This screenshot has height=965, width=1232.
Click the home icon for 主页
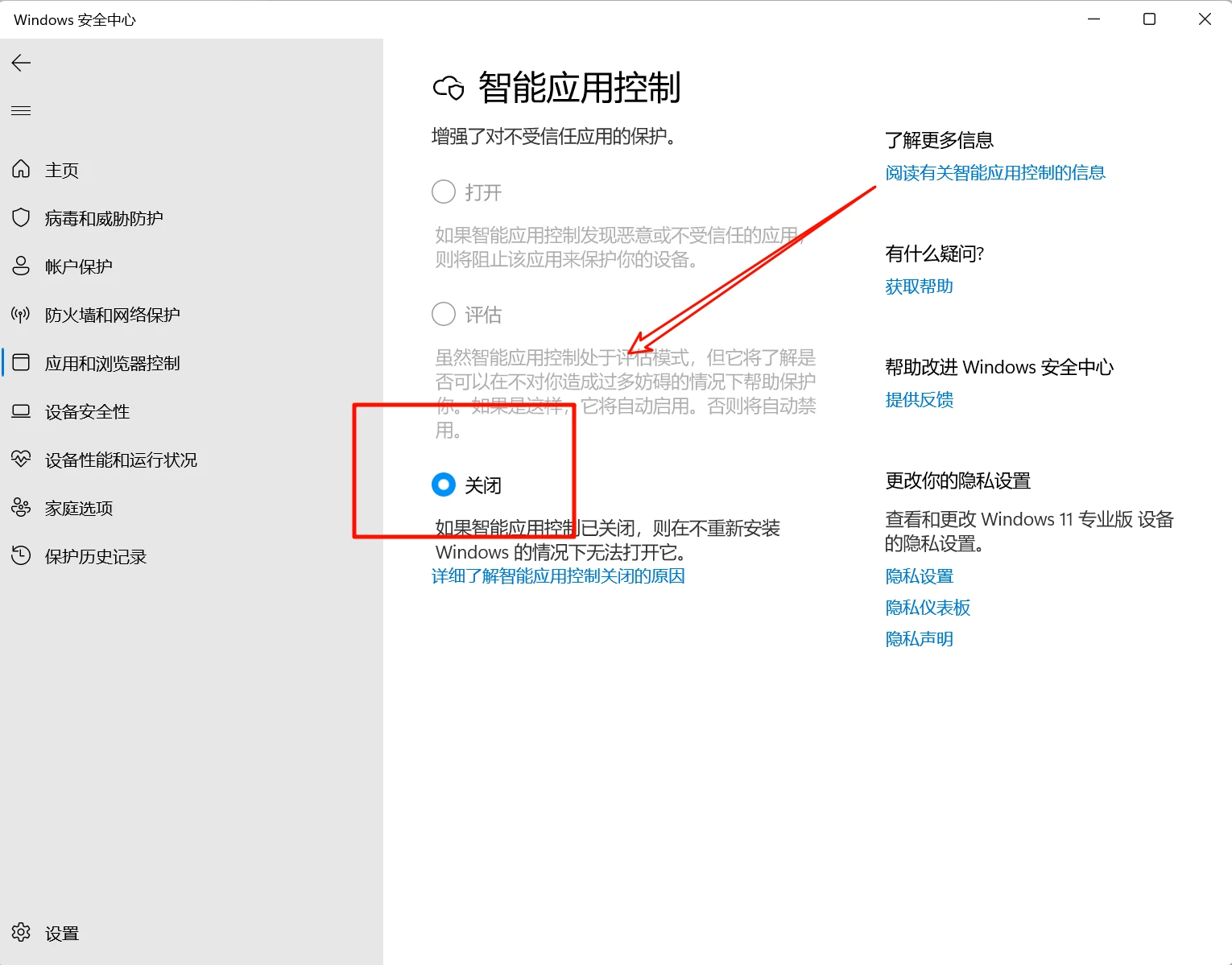coord(22,170)
